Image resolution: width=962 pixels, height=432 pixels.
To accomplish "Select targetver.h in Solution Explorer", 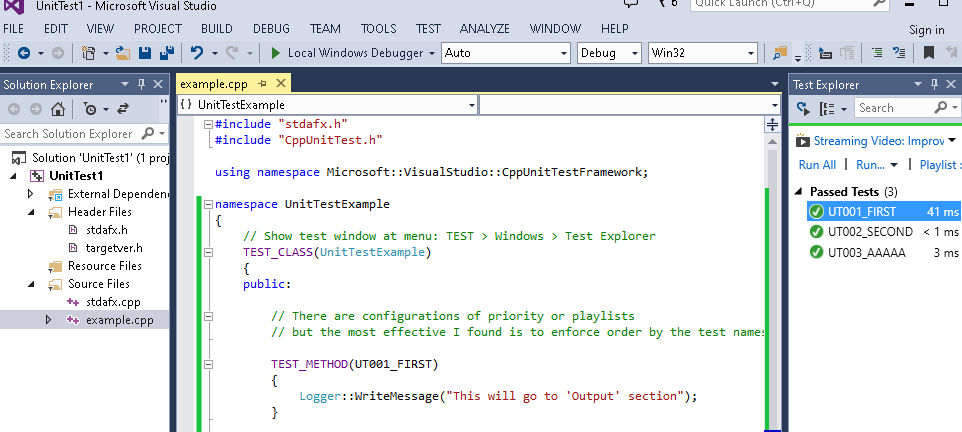I will point(114,248).
